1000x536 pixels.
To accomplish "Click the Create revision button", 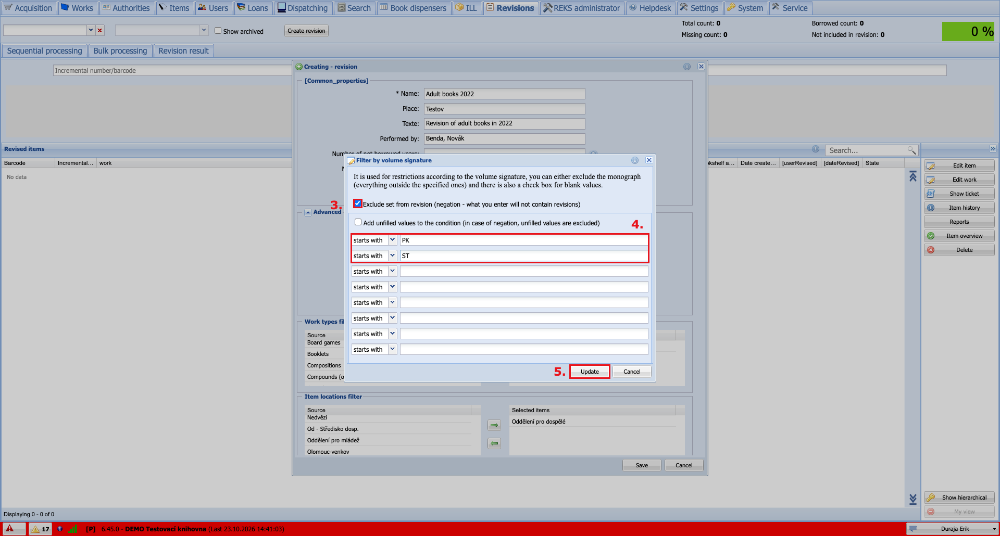I will coord(306,31).
